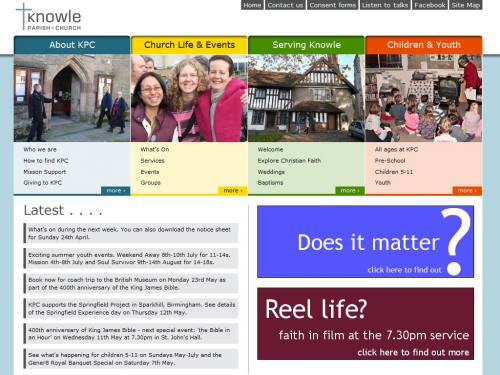500x375 pixels.
Task: Open the Pre-School link
Action: click(x=390, y=161)
